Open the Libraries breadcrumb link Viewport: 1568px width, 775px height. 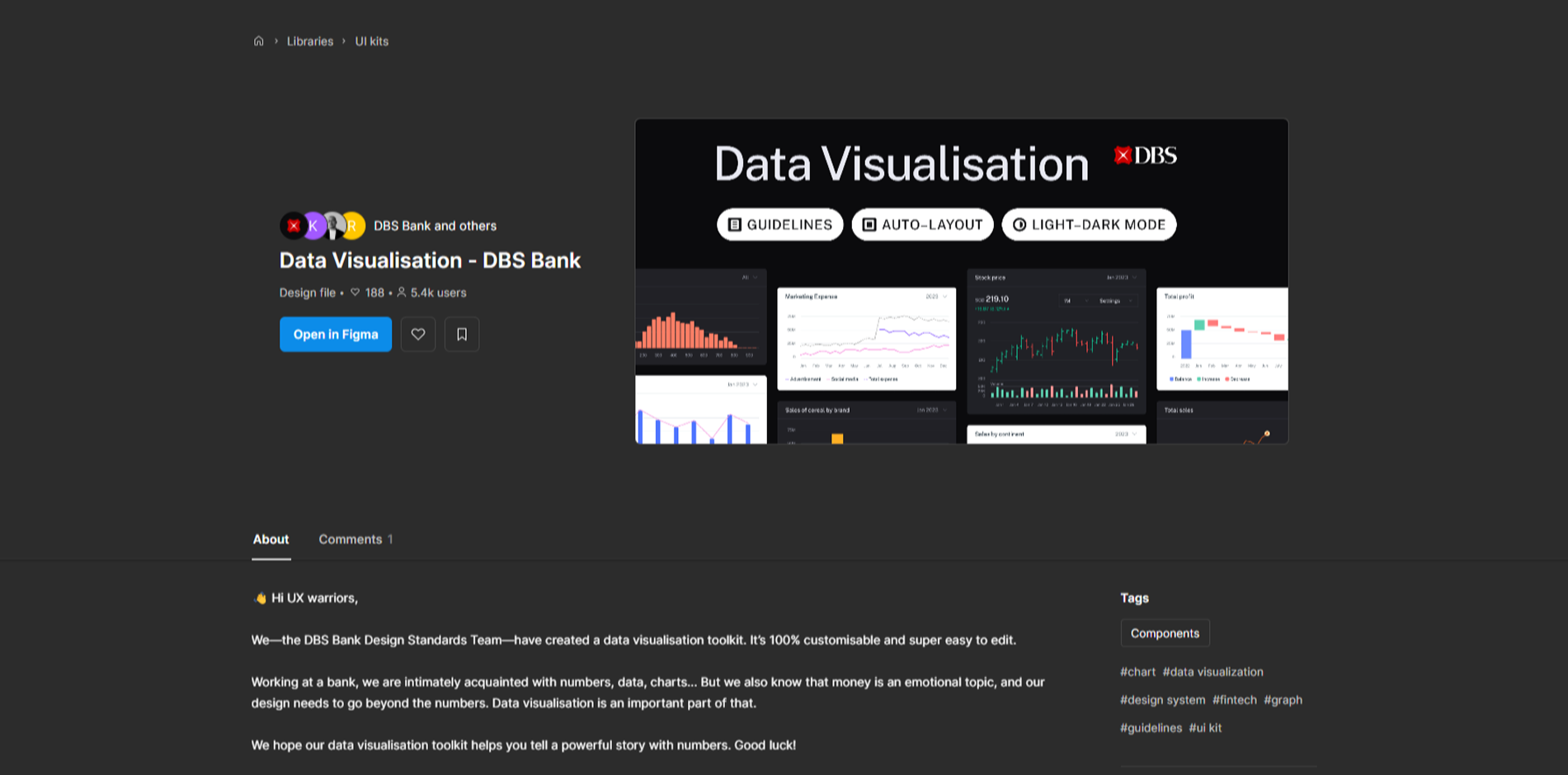tap(310, 41)
